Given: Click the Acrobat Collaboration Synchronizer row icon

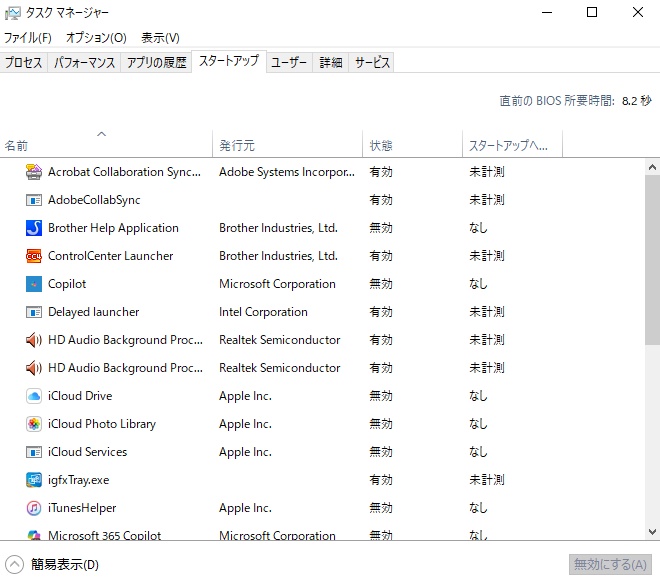Looking at the screenshot, I should (x=34, y=172).
